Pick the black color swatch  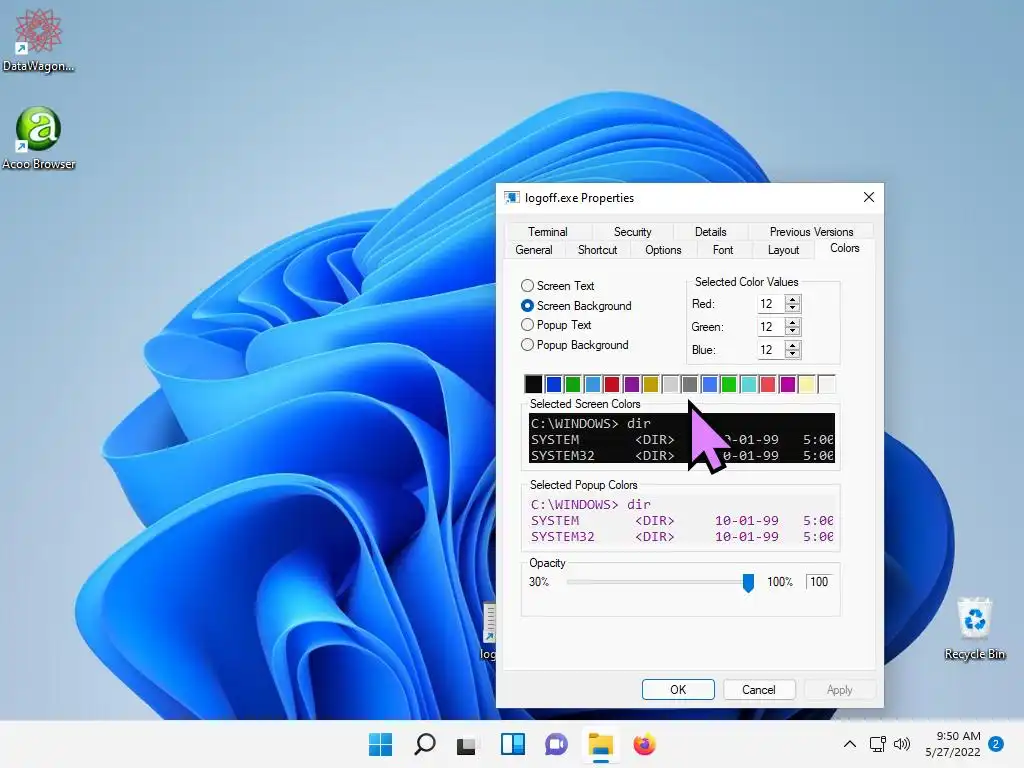click(534, 384)
